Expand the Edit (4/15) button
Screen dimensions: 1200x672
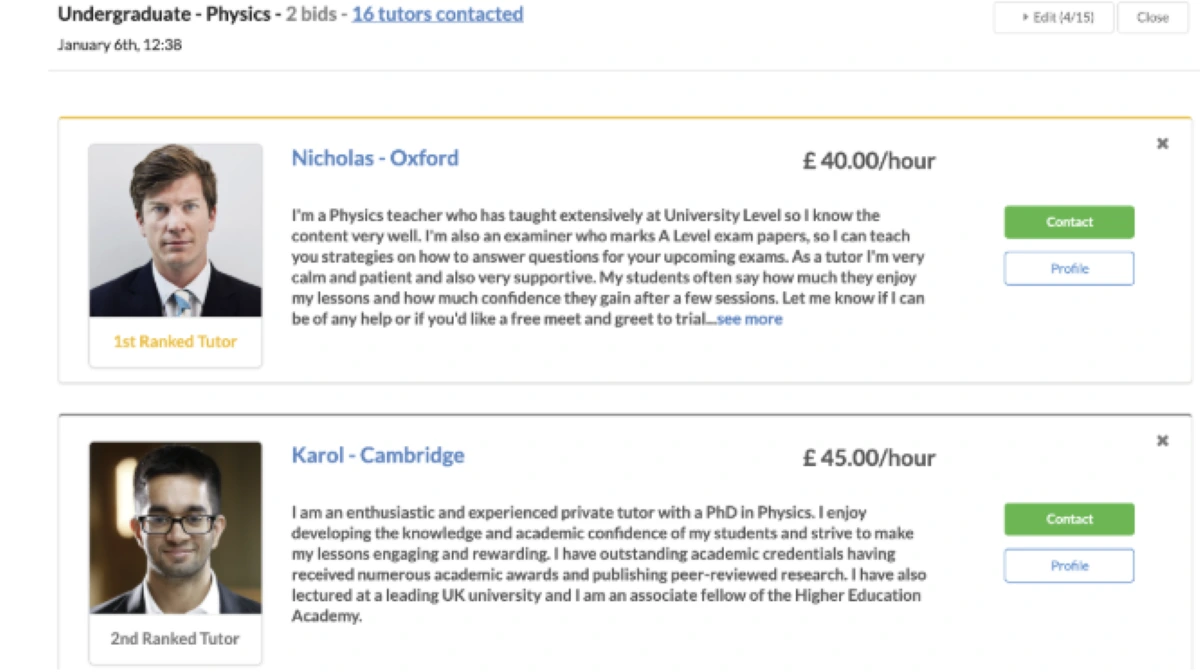[x=1053, y=17]
